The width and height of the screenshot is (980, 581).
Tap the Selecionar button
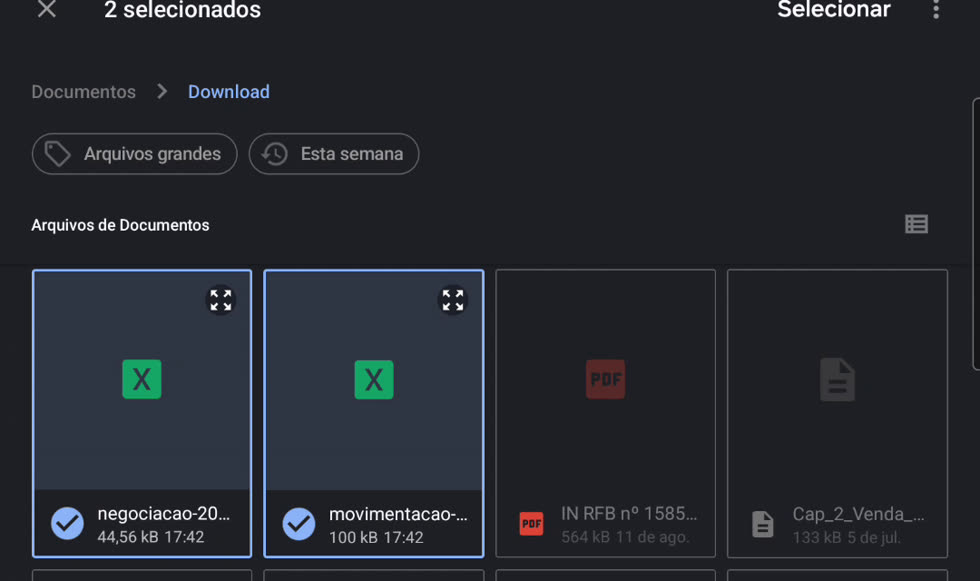click(x=834, y=9)
